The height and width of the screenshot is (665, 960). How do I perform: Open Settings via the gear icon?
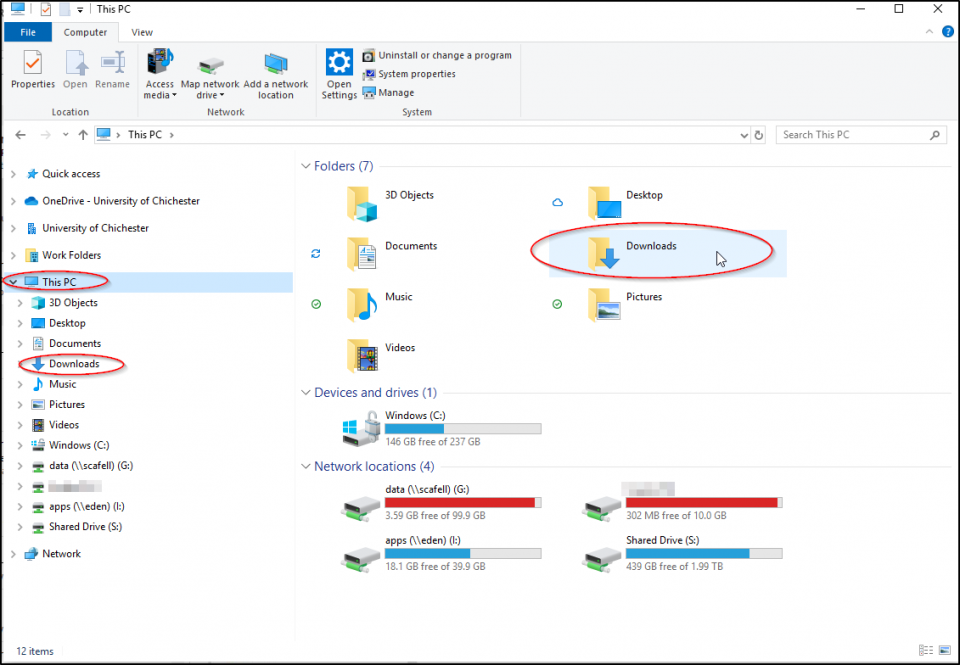click(339, 73)
